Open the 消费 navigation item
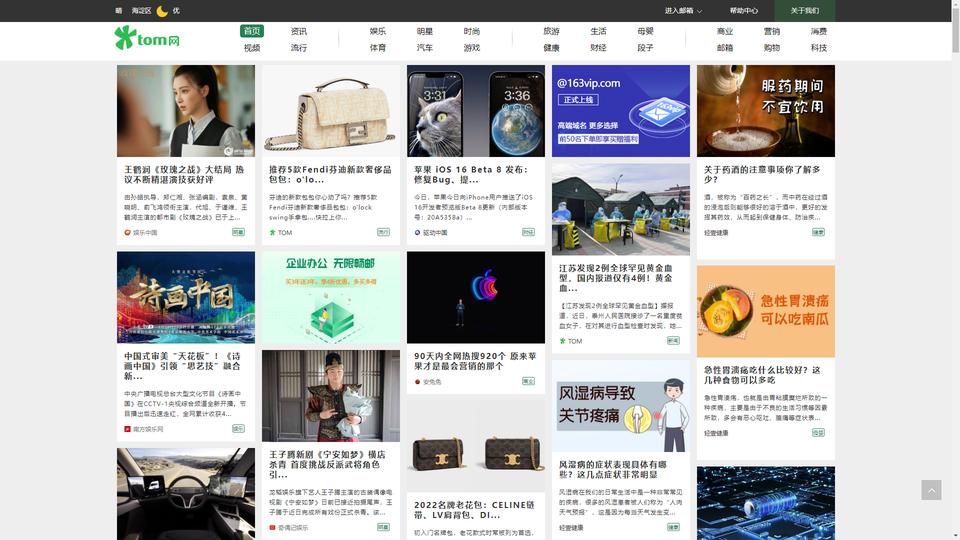 click(819, 31)
